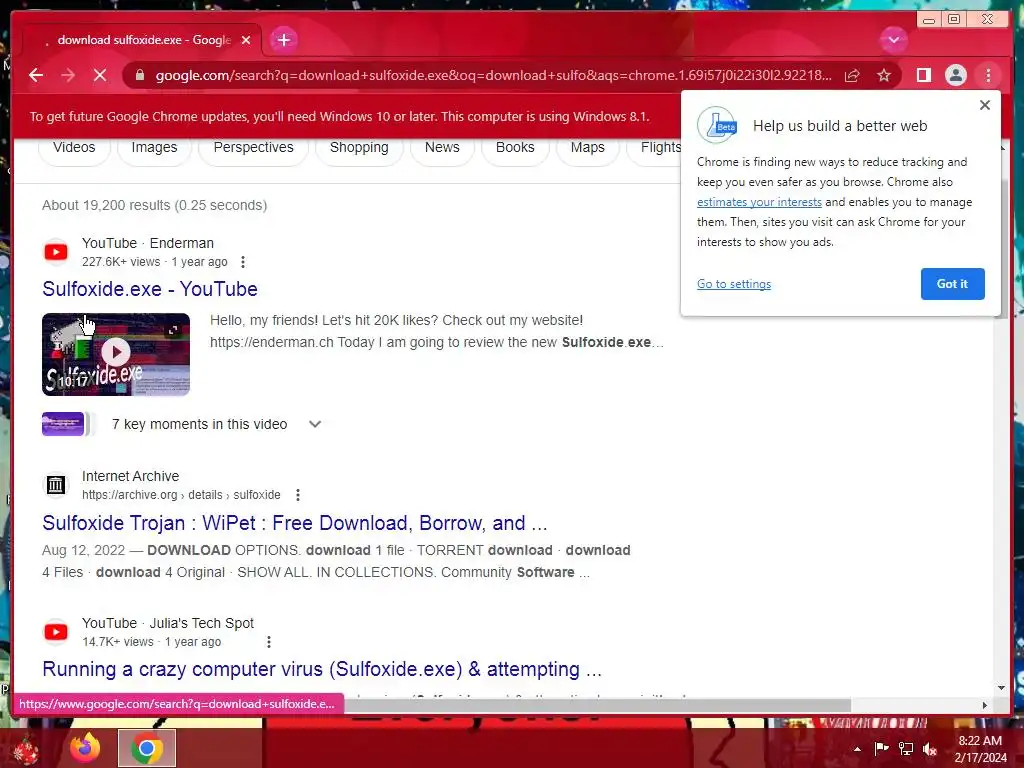Share this page icon
This screenshot has width=1024, height=768.
pyautogui.click(x=852, y=75)
